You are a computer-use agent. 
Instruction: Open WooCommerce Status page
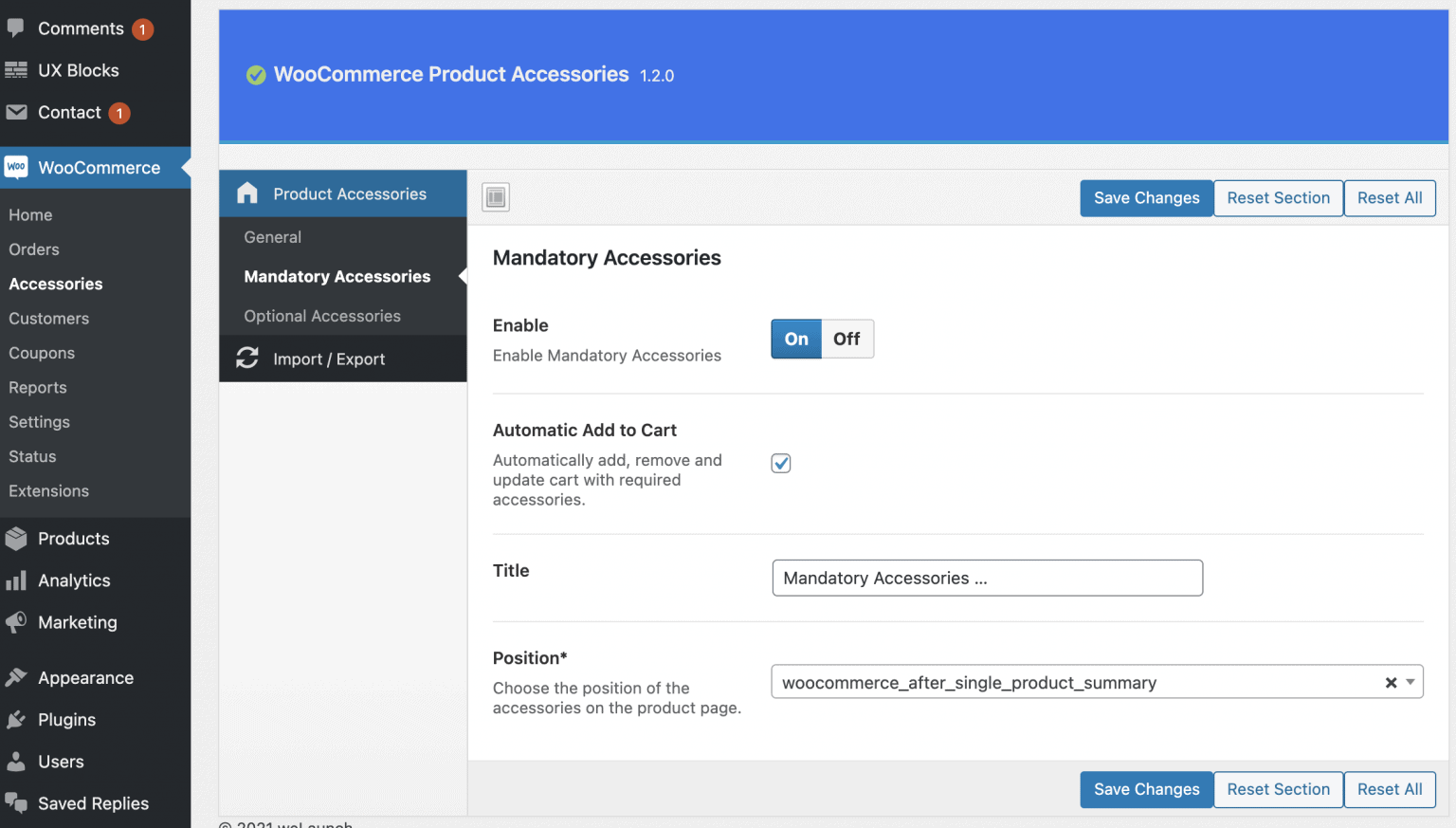[32, 456]
